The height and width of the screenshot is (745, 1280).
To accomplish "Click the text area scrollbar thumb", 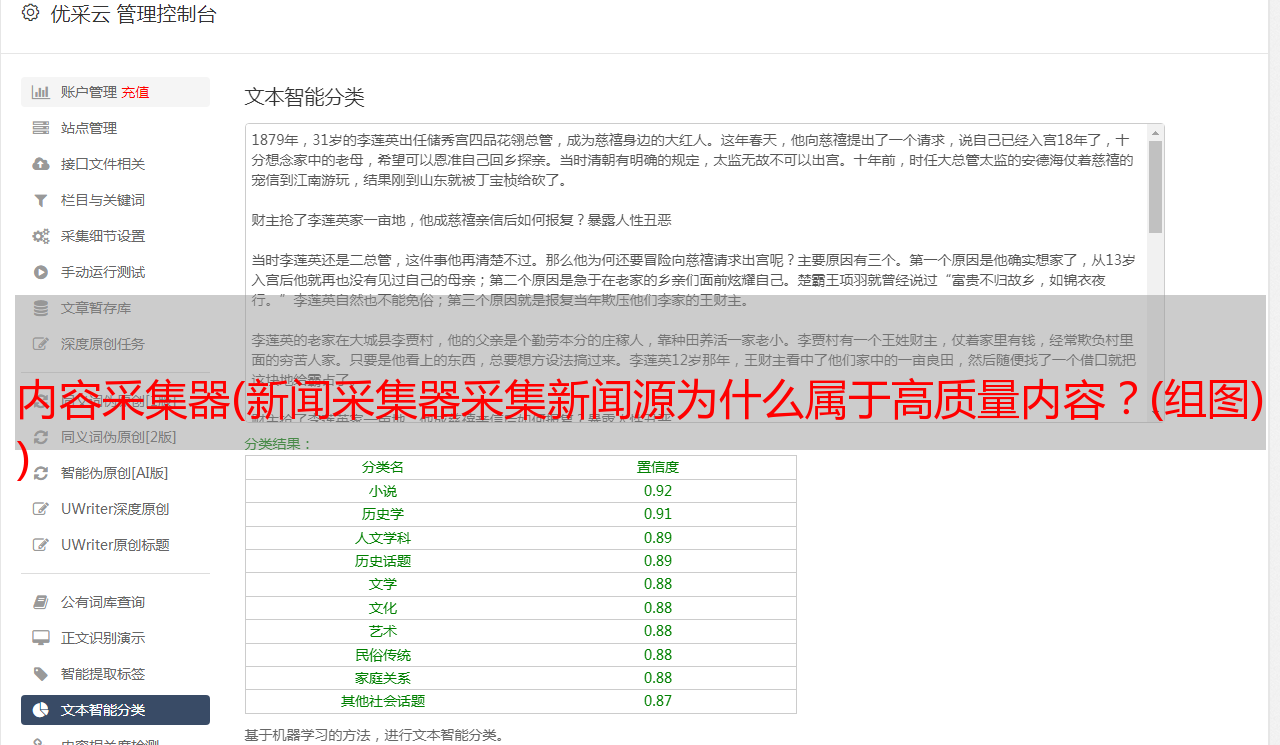I will click(1156, 186).
